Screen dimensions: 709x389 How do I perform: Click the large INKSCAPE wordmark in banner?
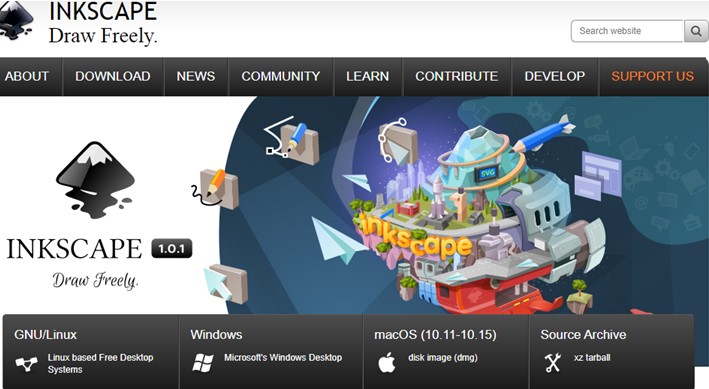click(x=74, y=249)
